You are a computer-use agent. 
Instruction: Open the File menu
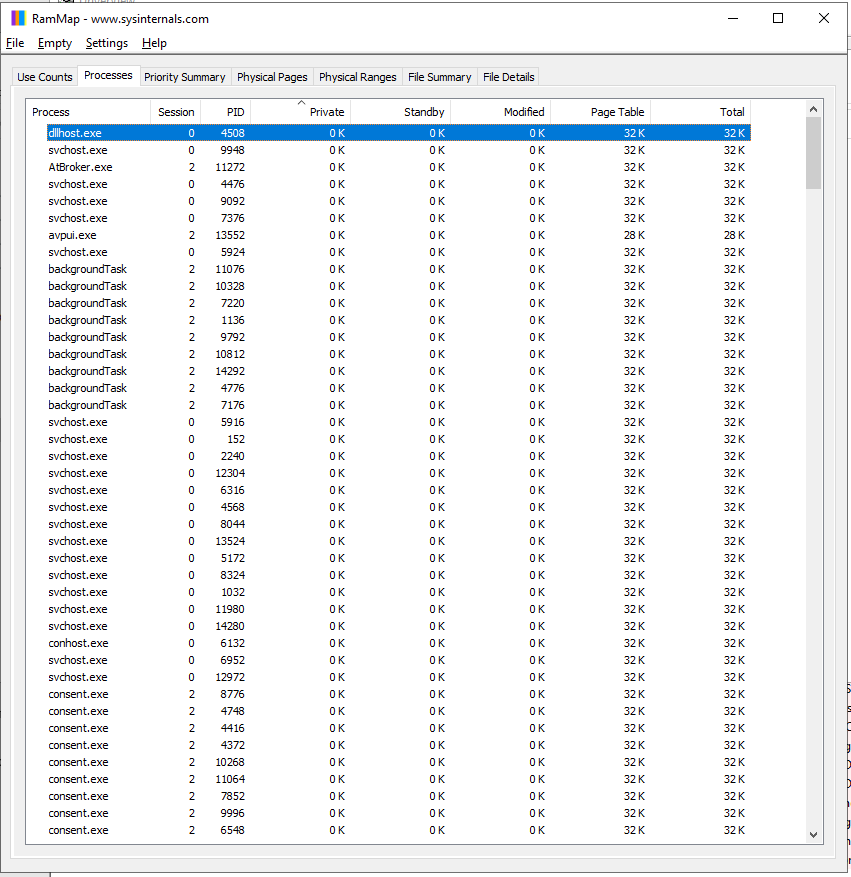click(x=15, y=43)
